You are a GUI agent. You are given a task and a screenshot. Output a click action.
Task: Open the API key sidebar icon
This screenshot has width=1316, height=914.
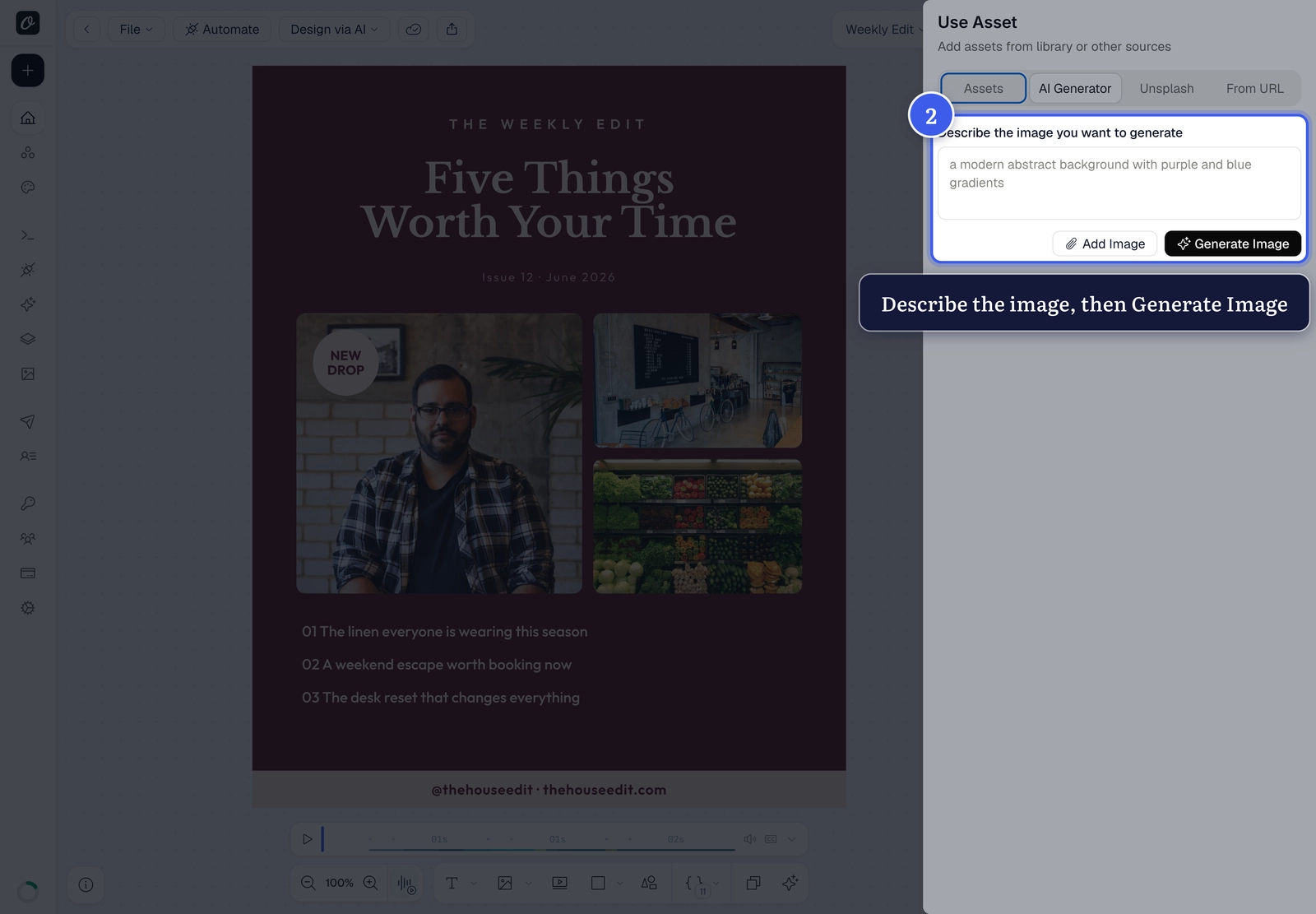coord(28,503)
